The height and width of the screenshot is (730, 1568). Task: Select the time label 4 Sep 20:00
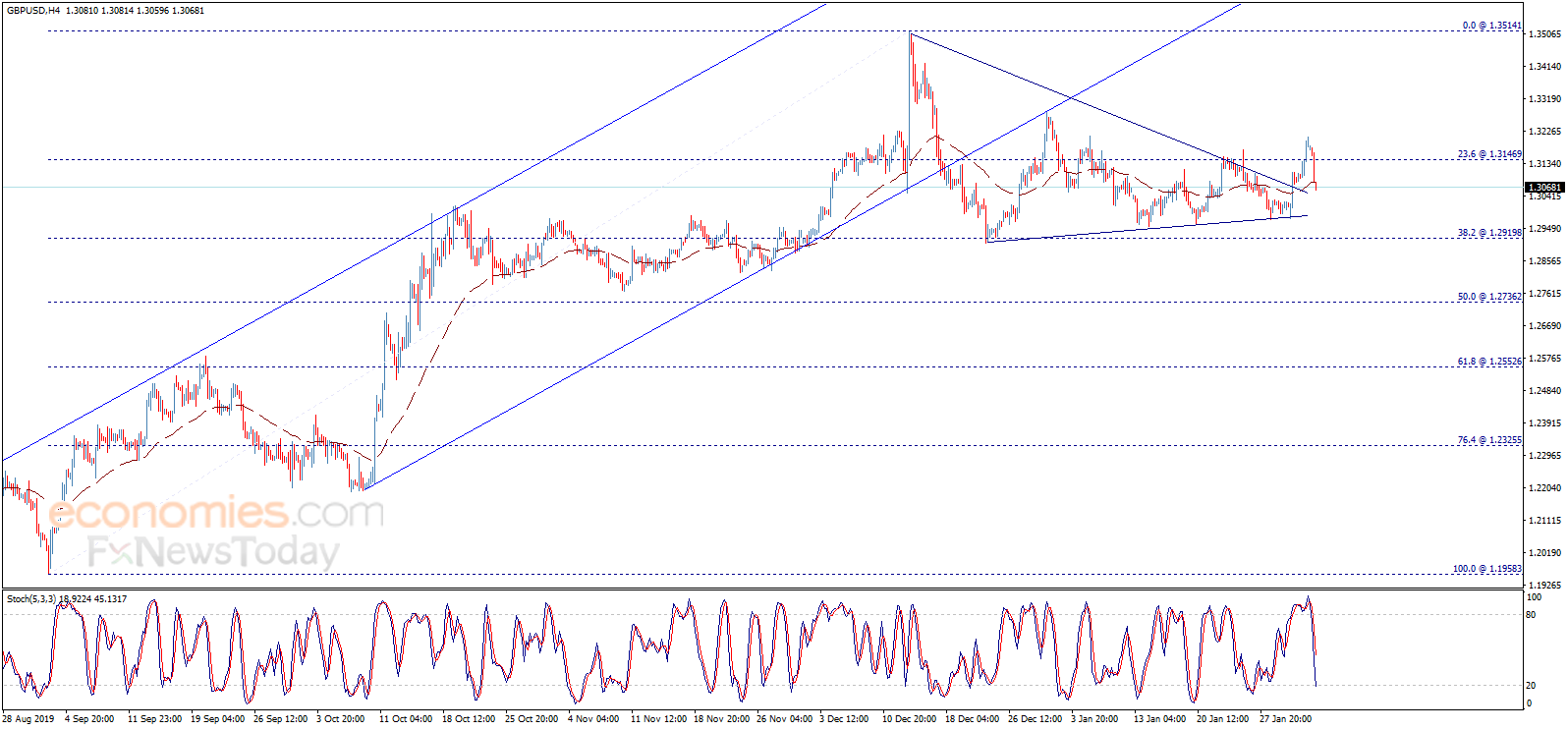(89, 719)
